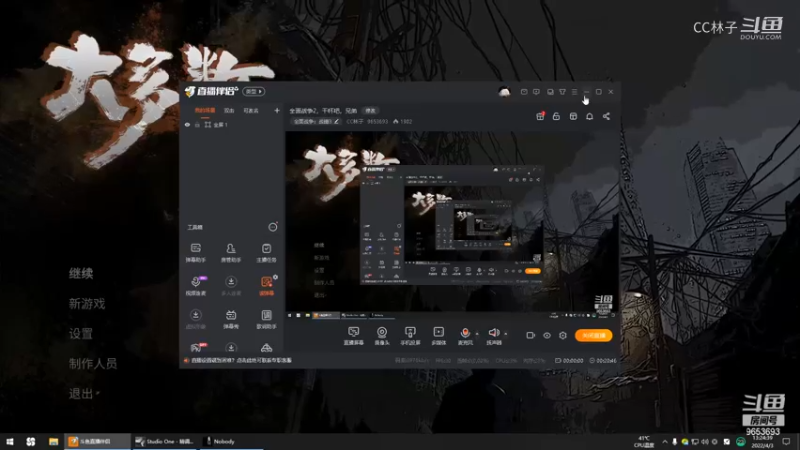The width and height of the screenshot is (800, 450).
Task: Click the user avatar in title bar
Action: coord(504,92)
